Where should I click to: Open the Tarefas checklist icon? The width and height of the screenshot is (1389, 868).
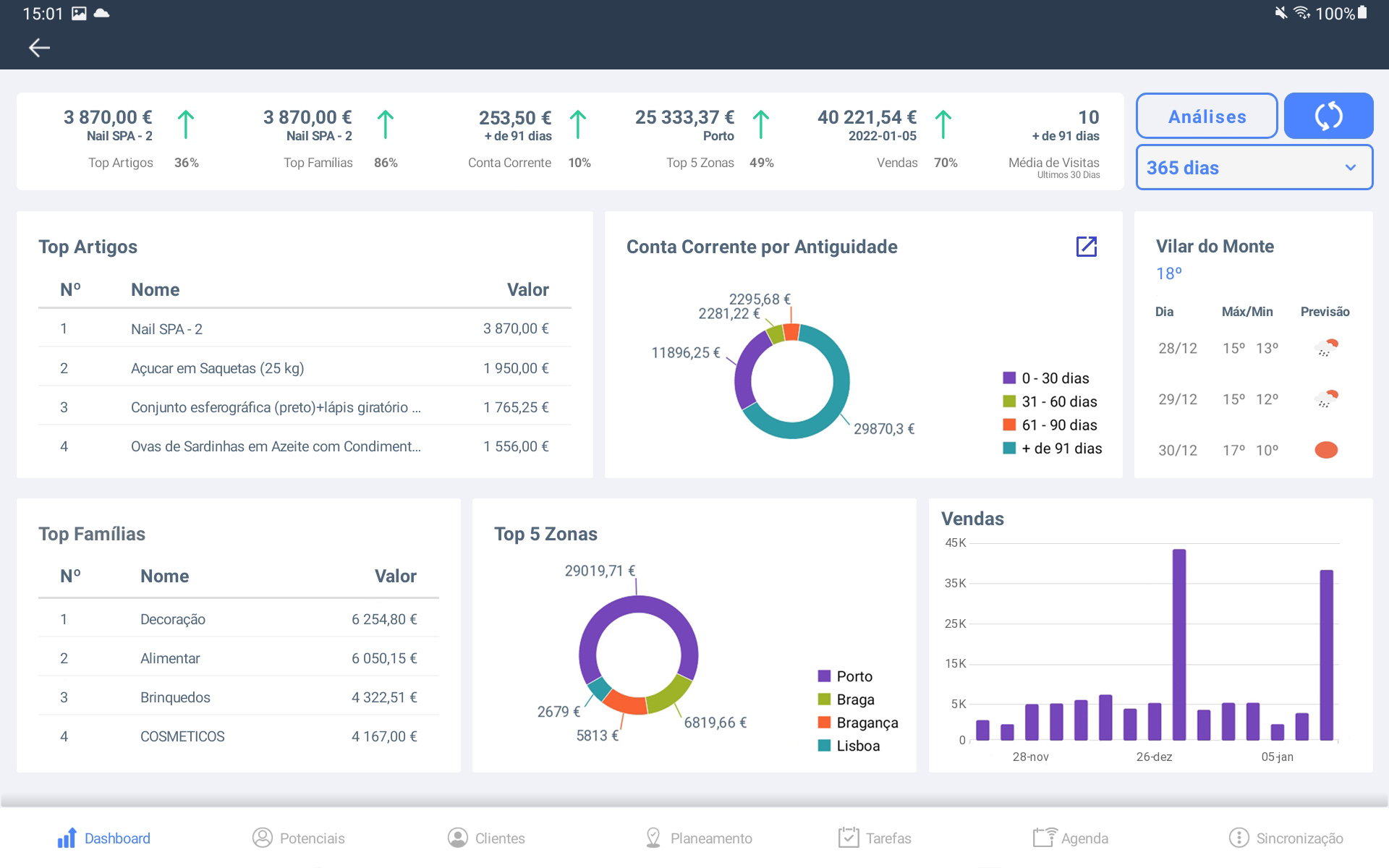[x=848, y=838]
